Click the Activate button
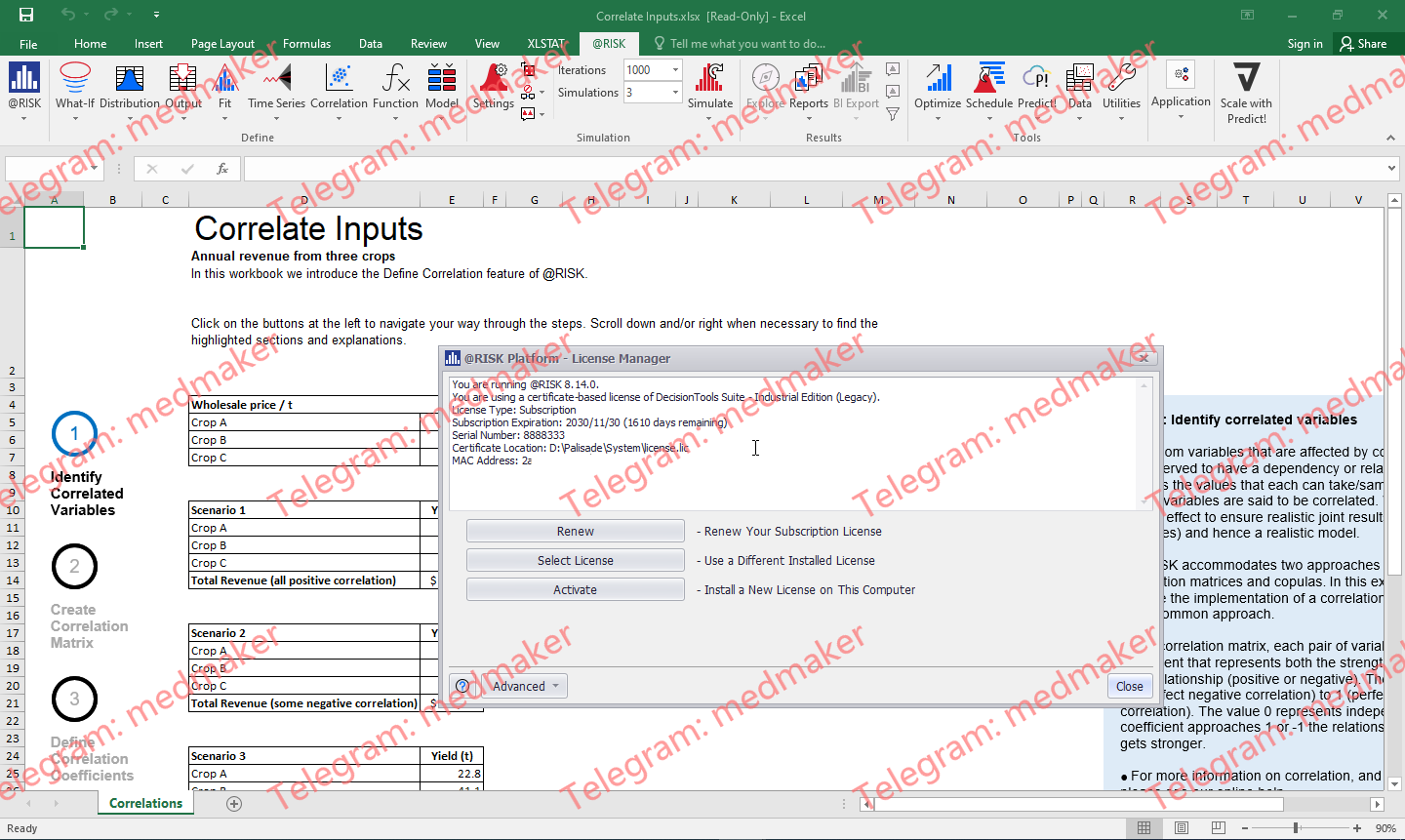This screenshot has width=1405, height=840. (x=576, y=590)
